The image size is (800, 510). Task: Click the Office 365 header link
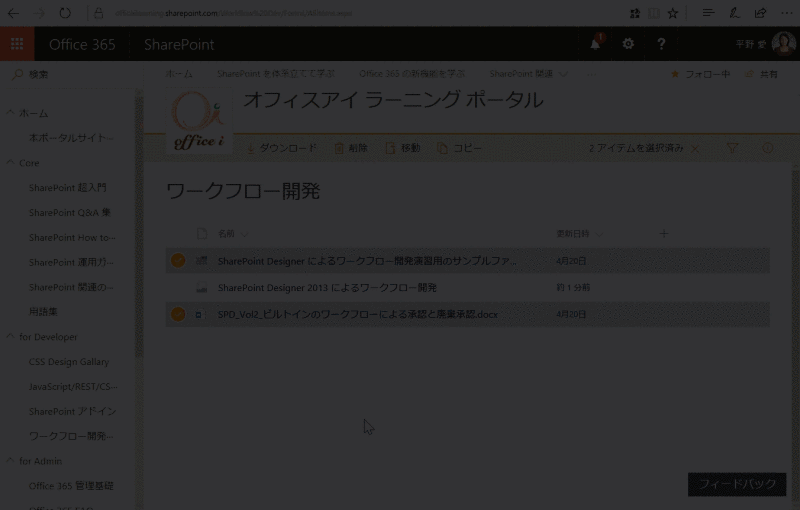click(x=82, y=44)
